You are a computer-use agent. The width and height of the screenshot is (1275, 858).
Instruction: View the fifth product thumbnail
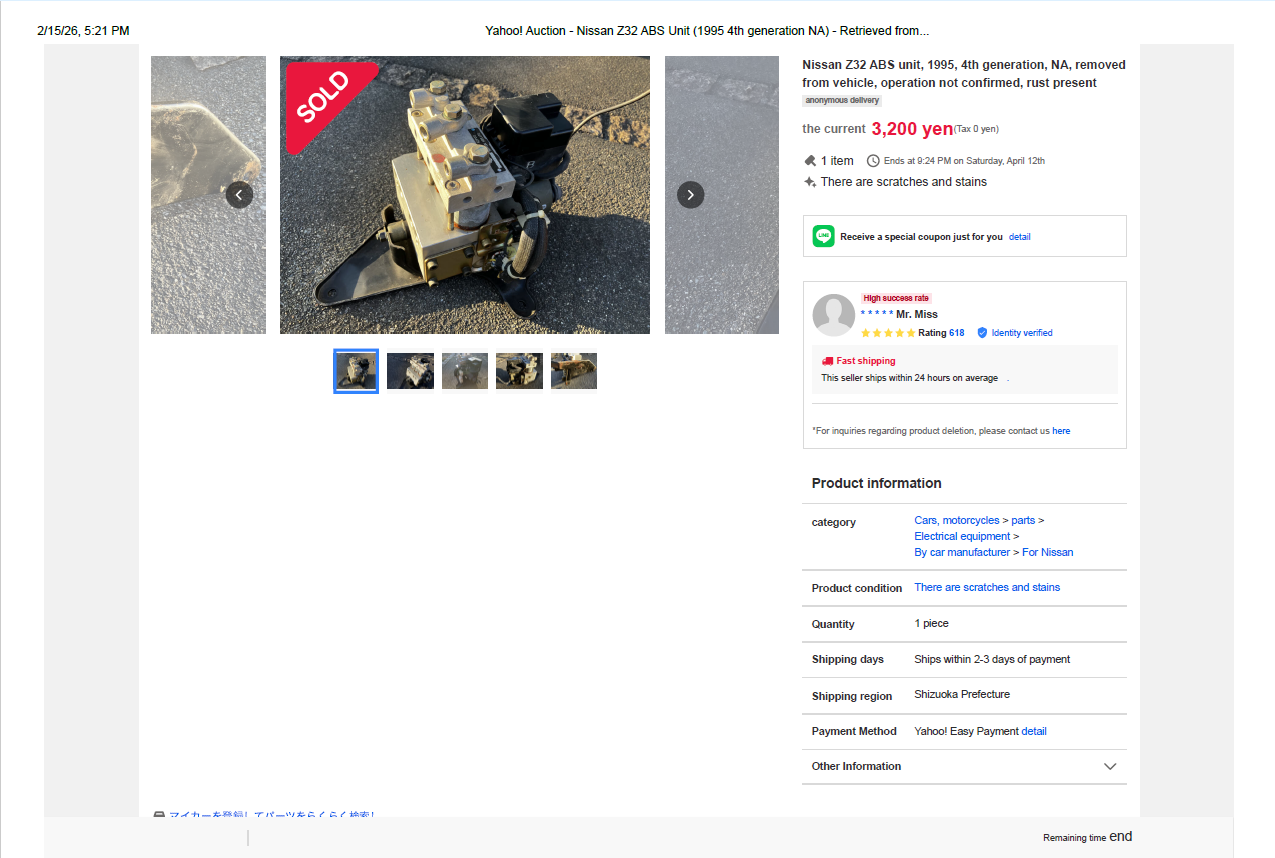pos(574,371)
